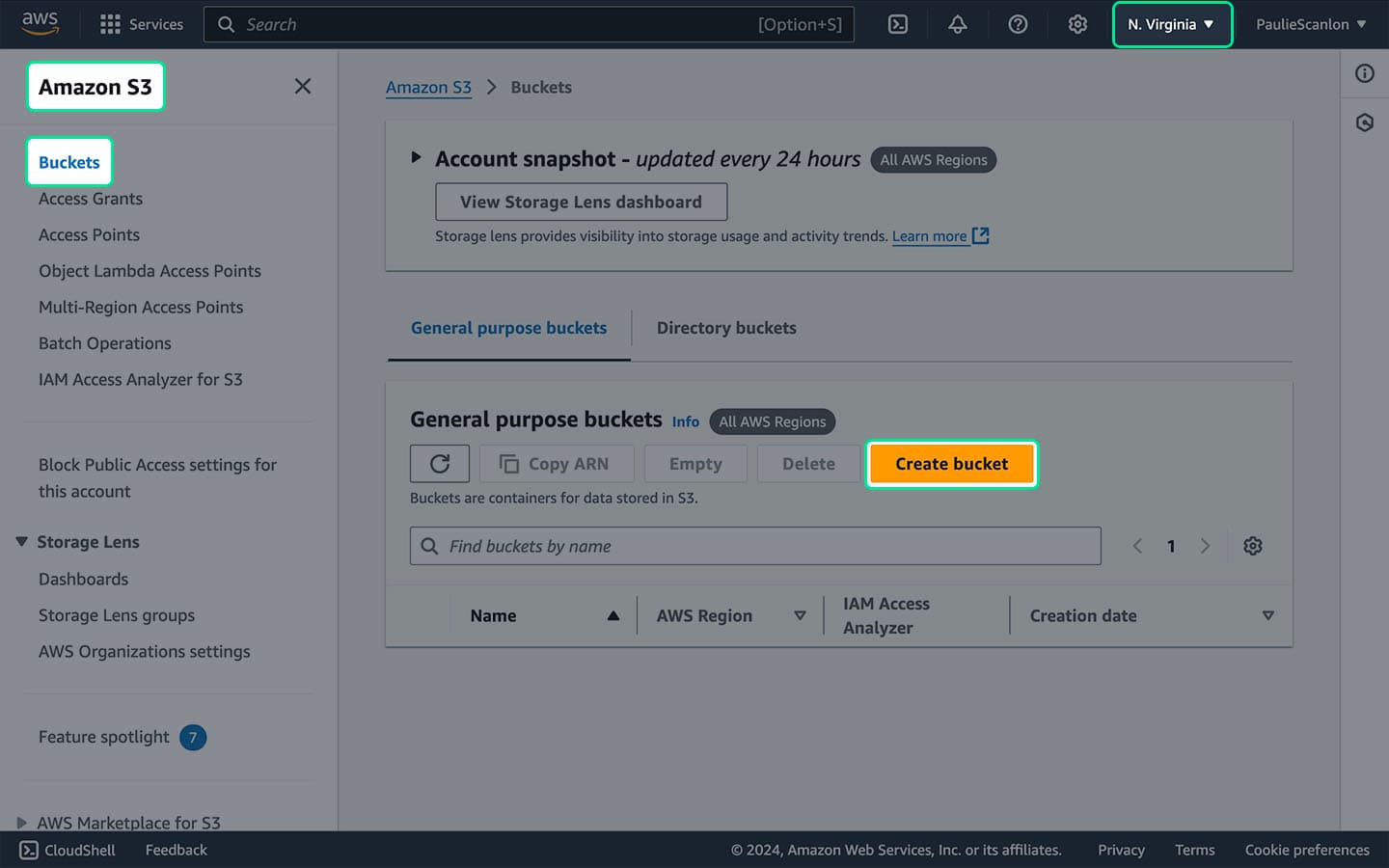Viewport: 1389px width, 868px height.
Task: Collapse the Storage Lens section
Action: click(x=21, y=541)
